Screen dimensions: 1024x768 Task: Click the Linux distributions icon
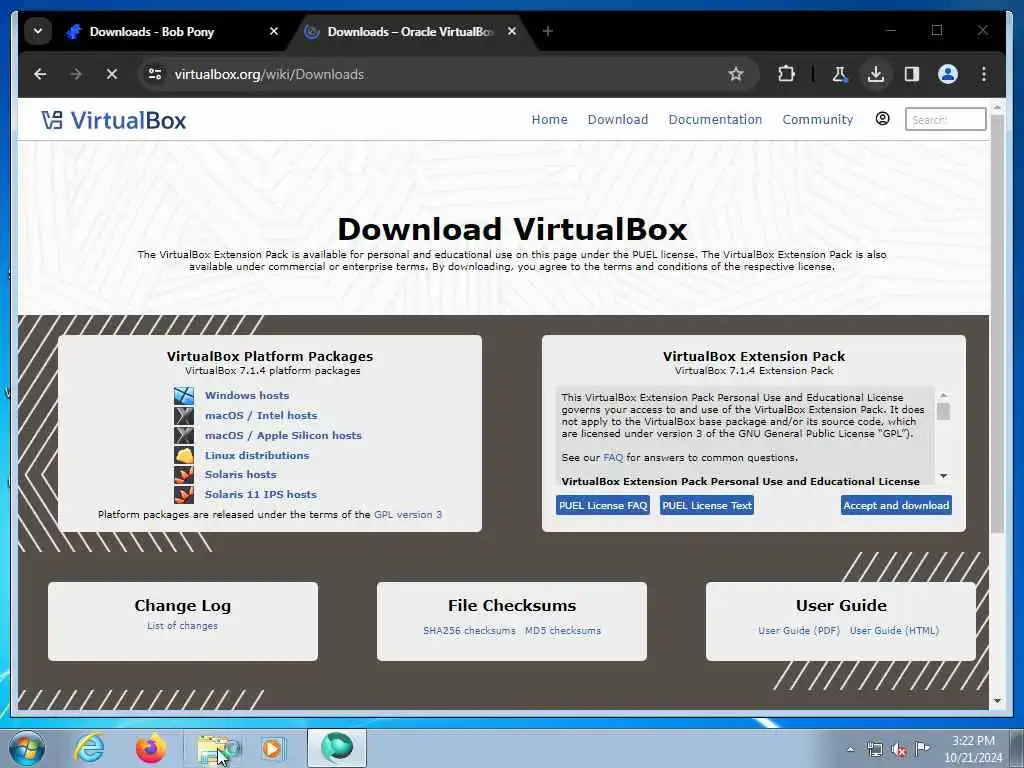coord(184,455)
